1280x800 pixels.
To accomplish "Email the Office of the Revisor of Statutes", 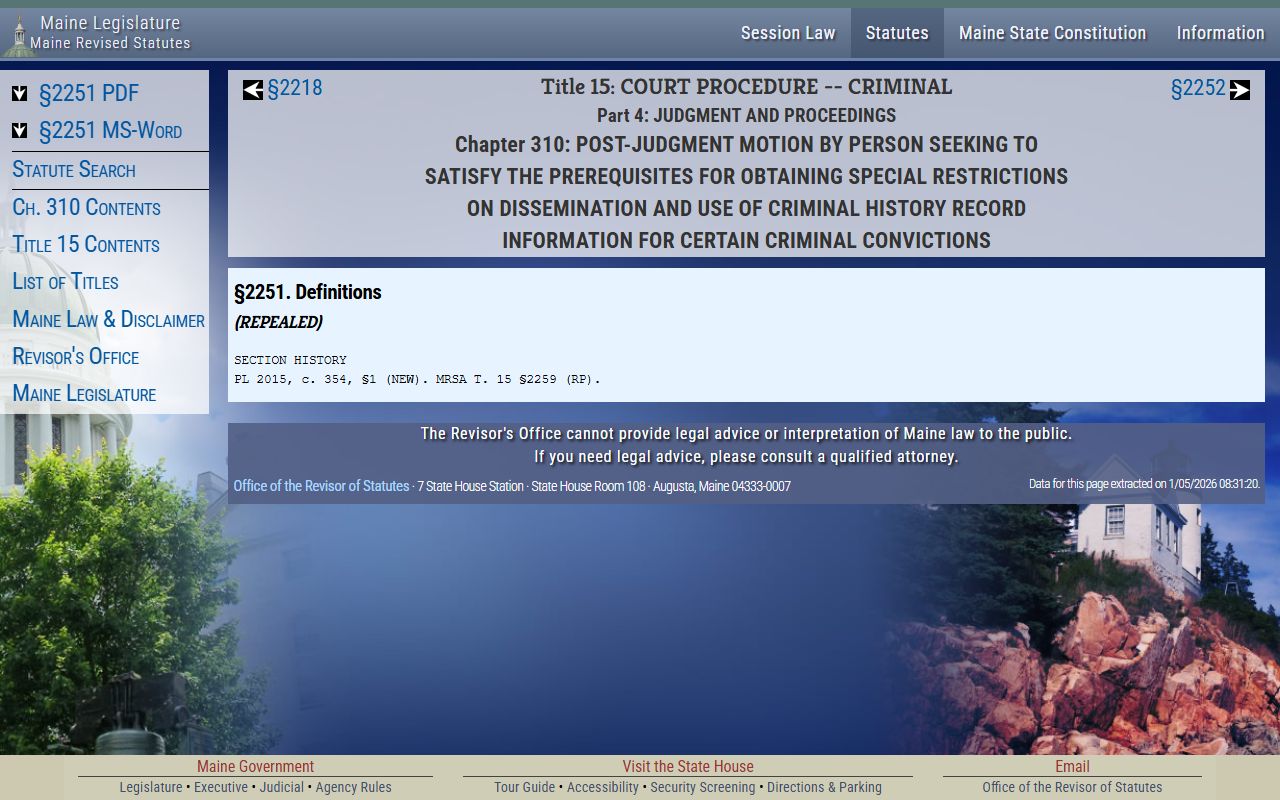I will click(1072, 787).
